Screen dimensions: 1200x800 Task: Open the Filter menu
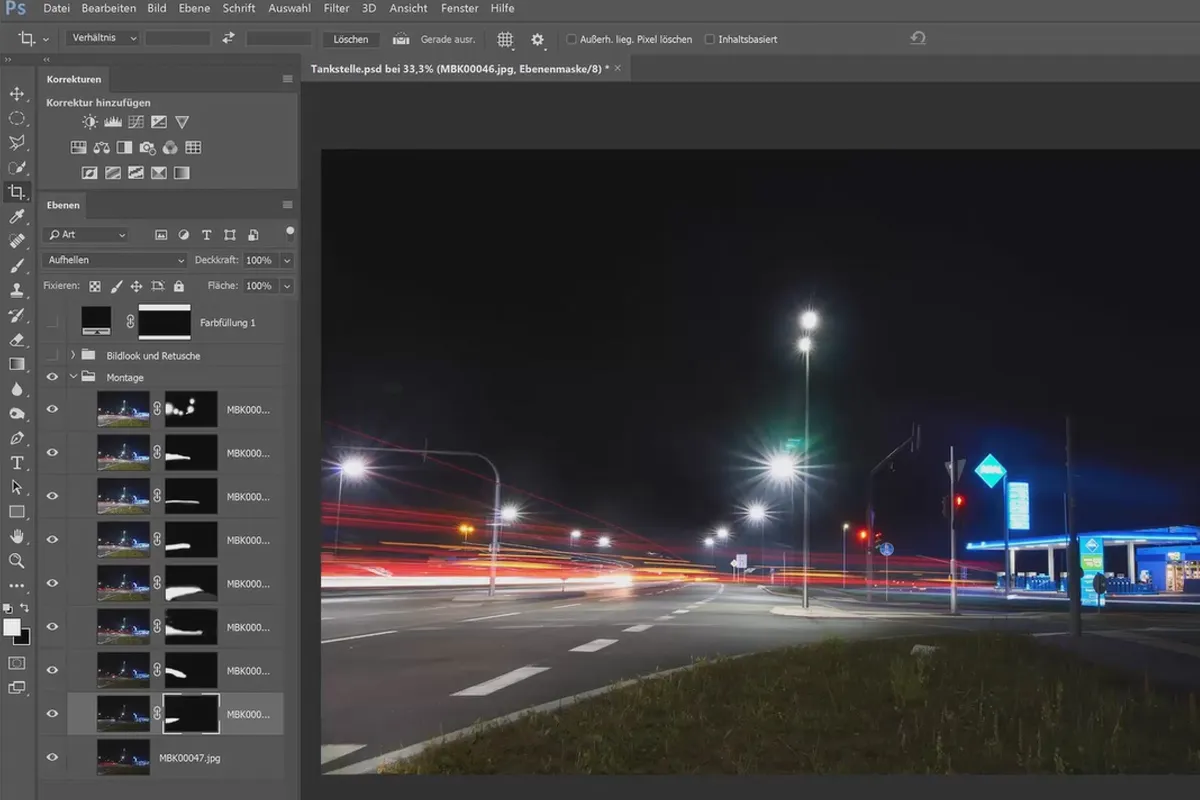tap(336, 9)
